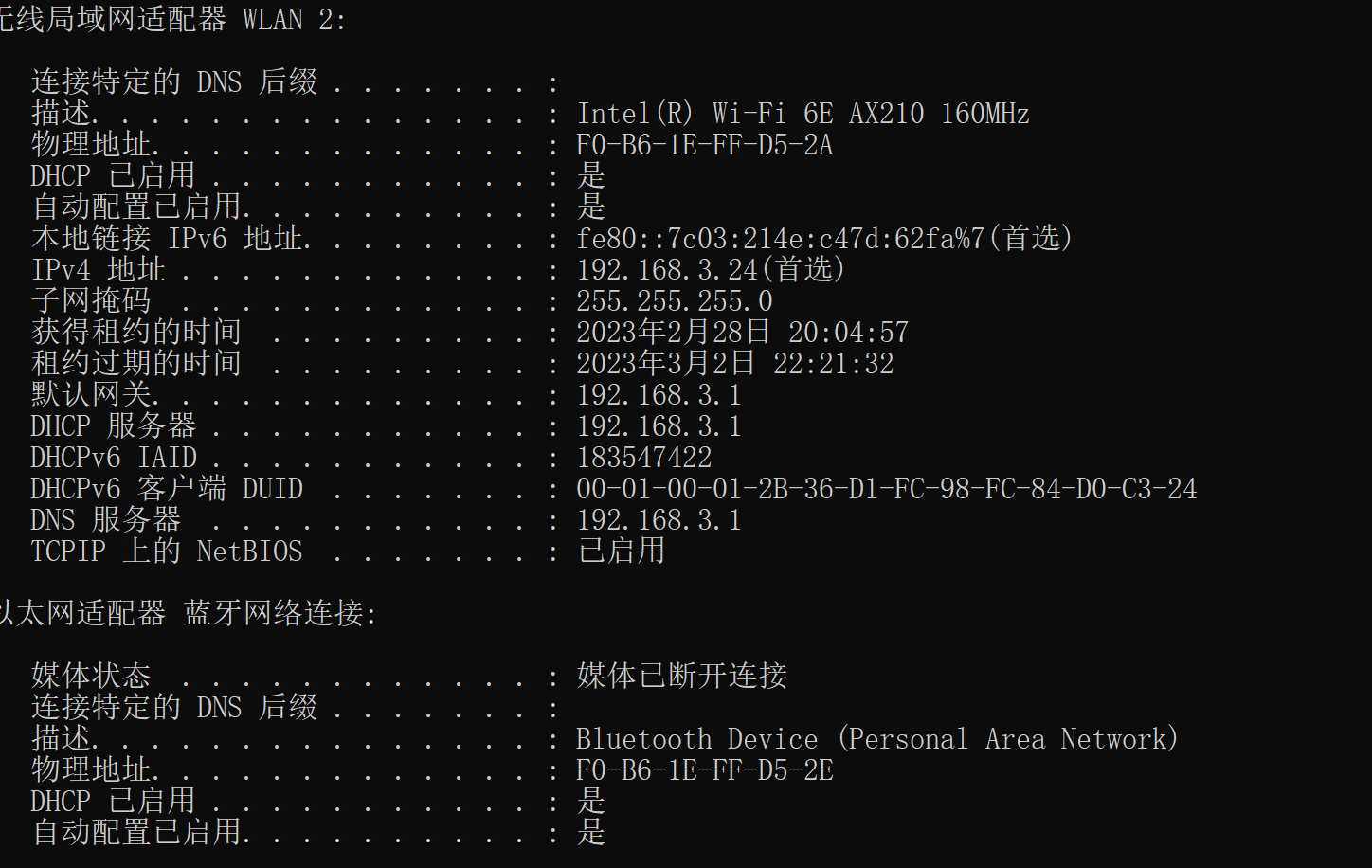
Task: Click the IPv4 address 192.168.3.24
Action: pos(667,270)
